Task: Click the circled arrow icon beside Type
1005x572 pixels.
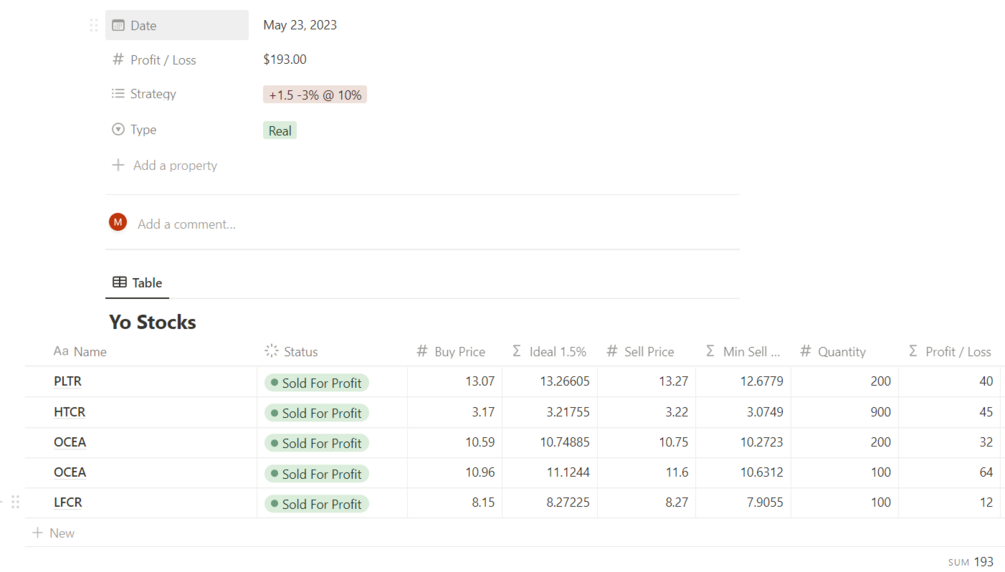Action: [x=118, y=130]
